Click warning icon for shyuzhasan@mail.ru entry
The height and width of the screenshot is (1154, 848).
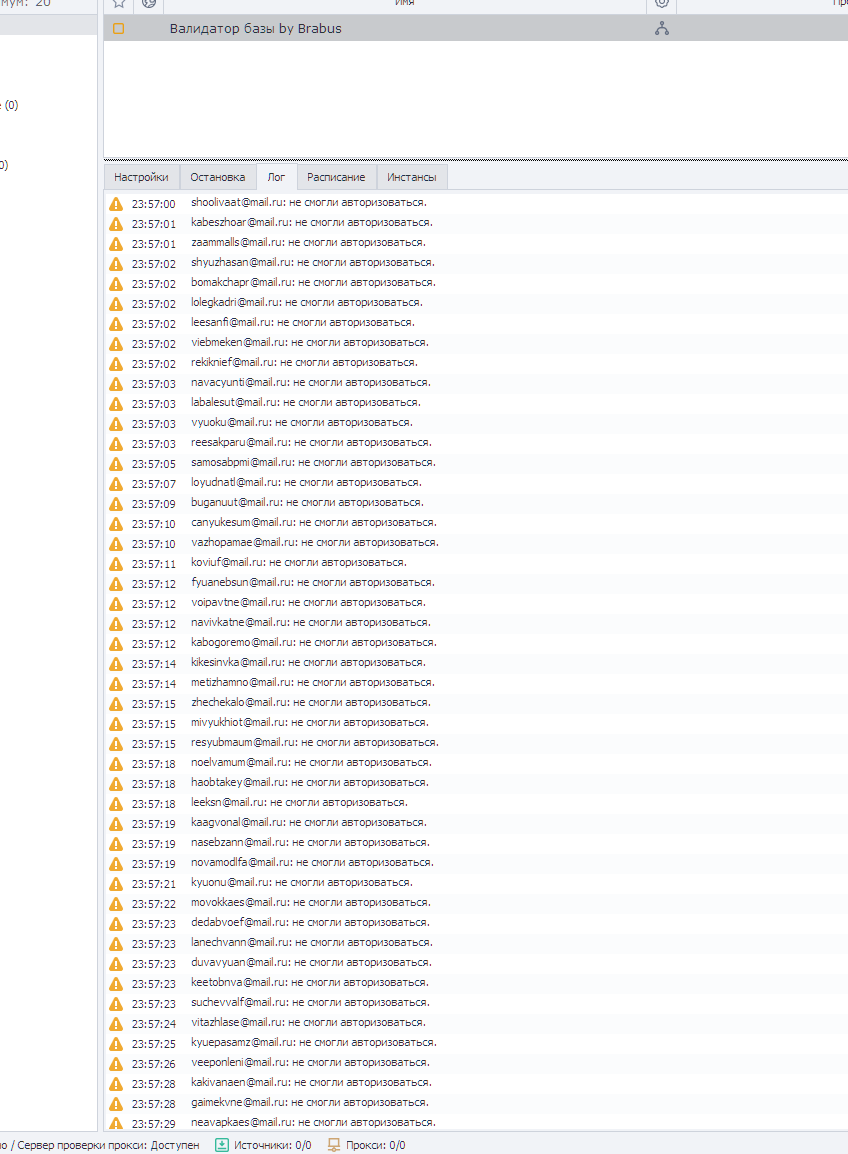[116, 263]
